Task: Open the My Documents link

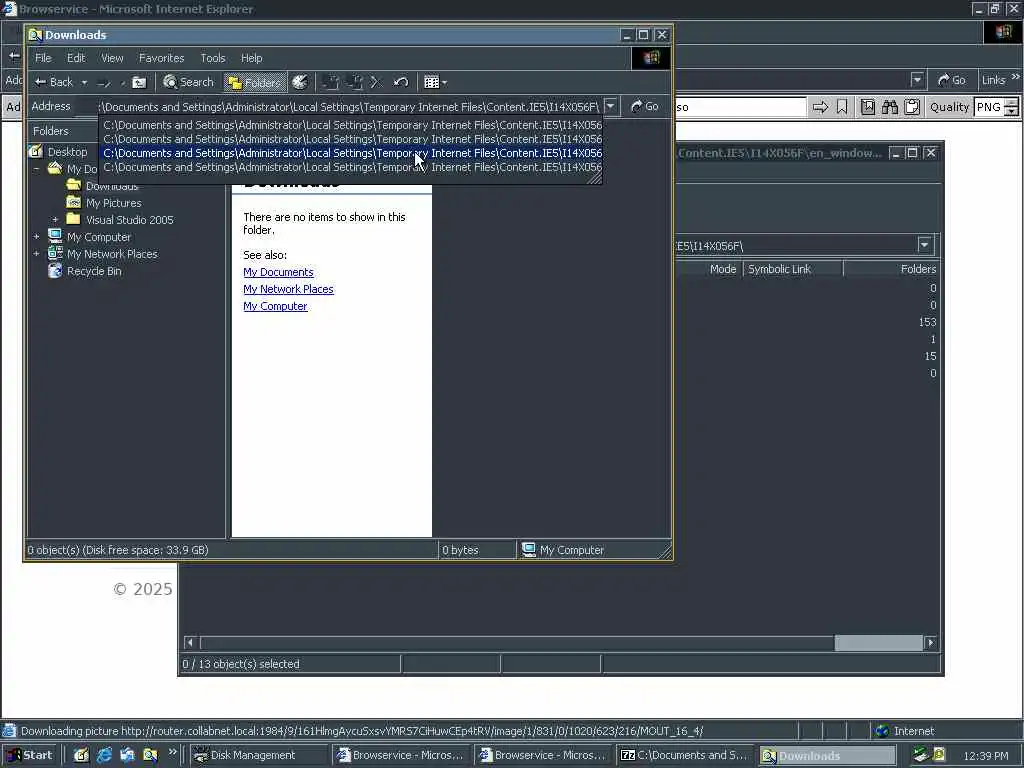Action: 278,272
